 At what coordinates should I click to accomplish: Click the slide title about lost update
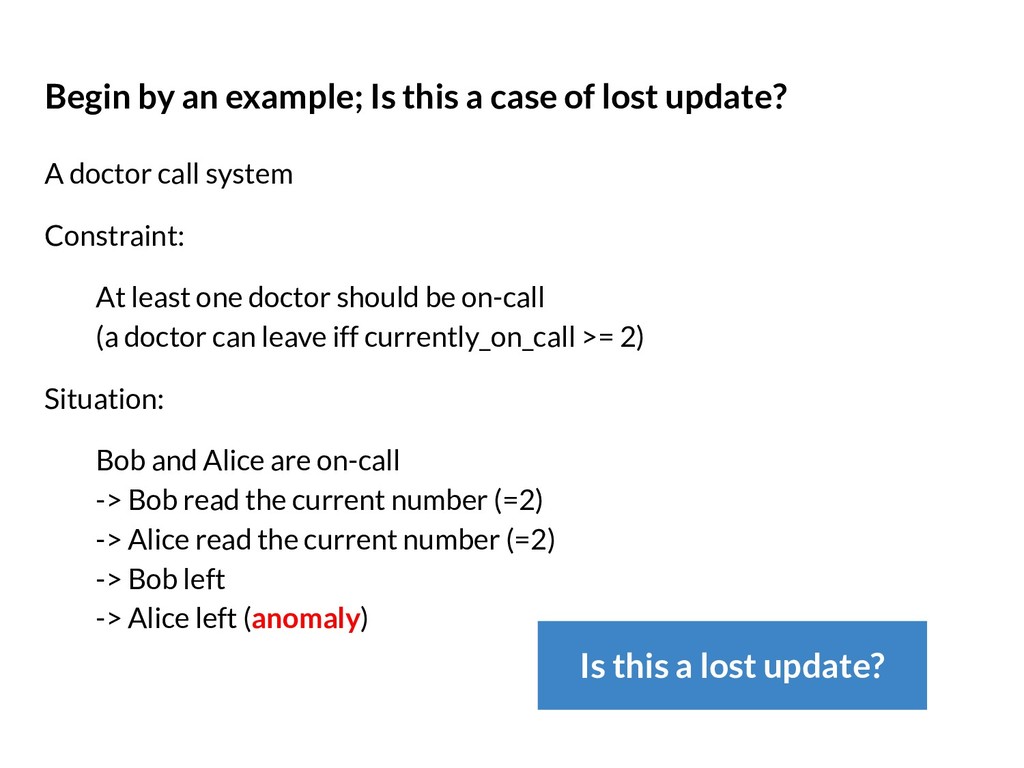[415, 97]
